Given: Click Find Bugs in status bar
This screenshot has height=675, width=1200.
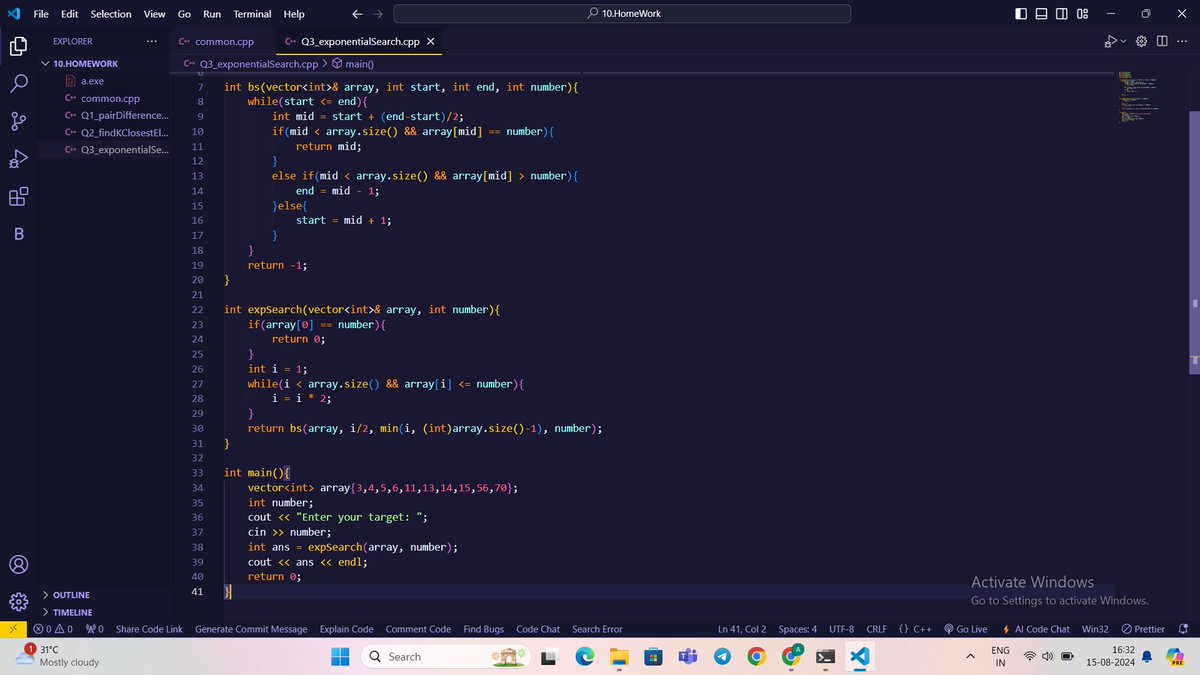Looking at the screenshot, I should tap(484, 629).
